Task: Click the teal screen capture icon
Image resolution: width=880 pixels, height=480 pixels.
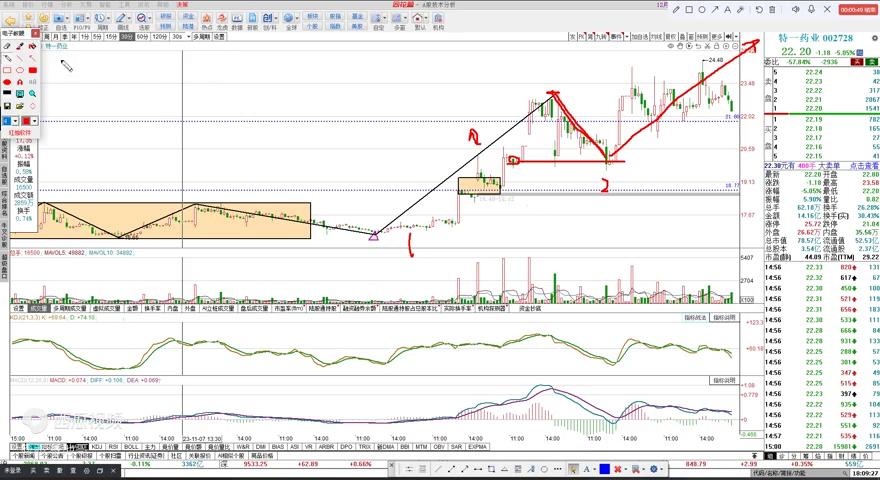Action: 20,94
